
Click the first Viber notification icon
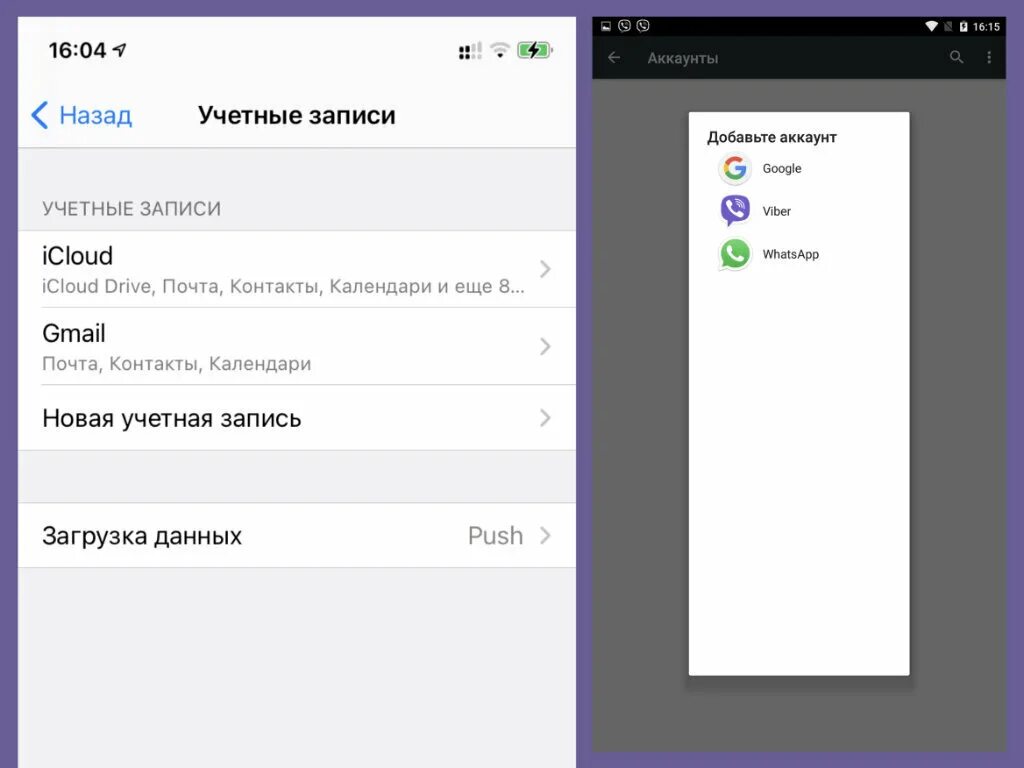624,25
